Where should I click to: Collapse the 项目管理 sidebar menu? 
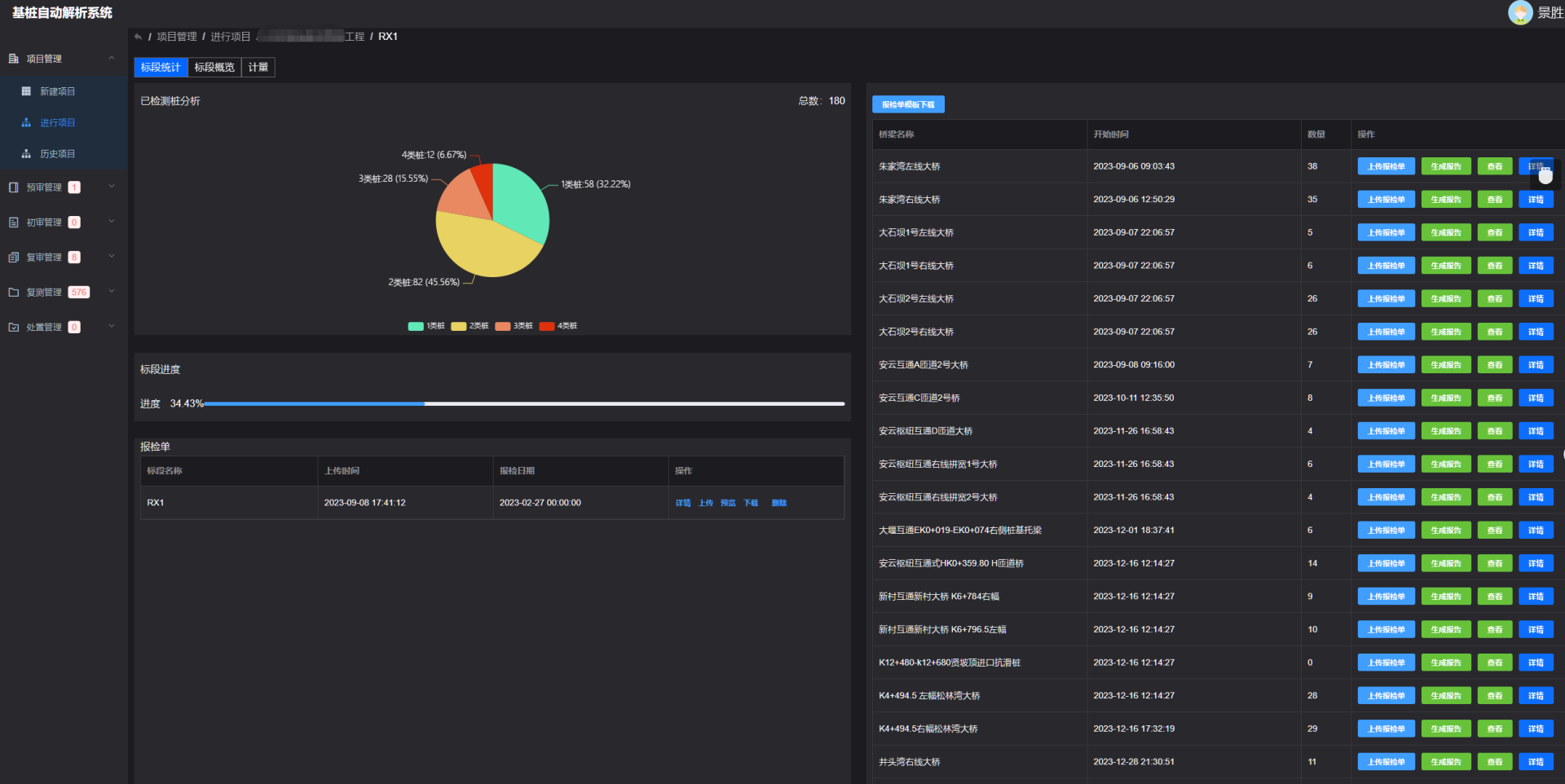pyautogui.click(x=112, y=59)
